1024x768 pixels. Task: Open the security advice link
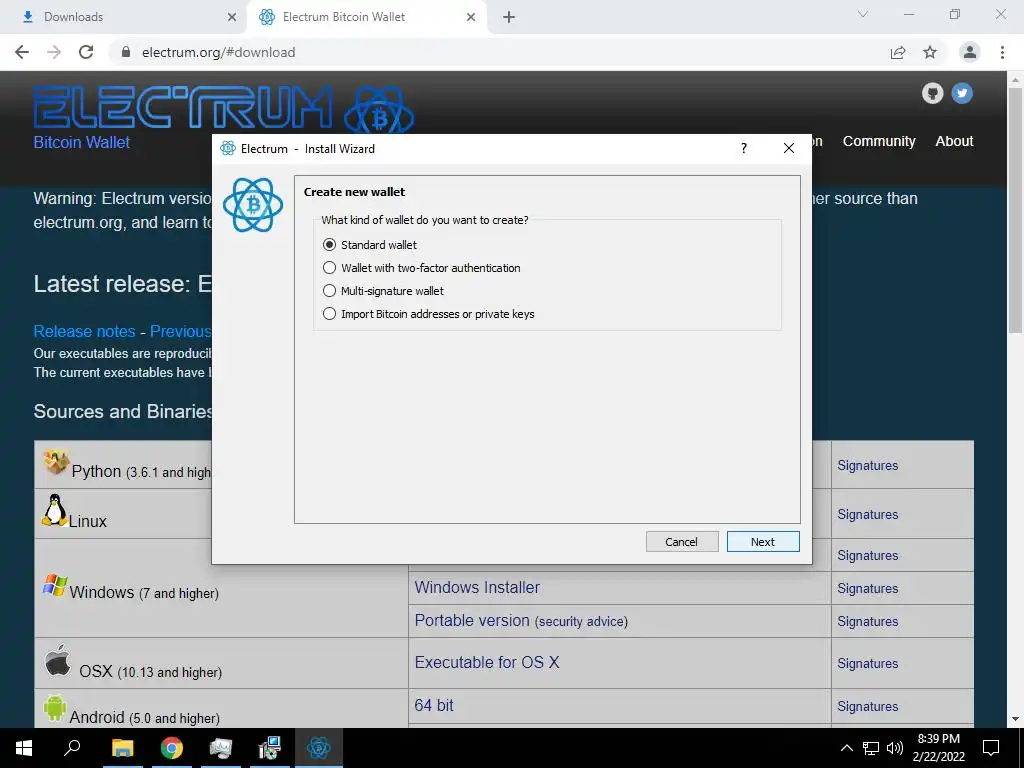coord(581,622)
